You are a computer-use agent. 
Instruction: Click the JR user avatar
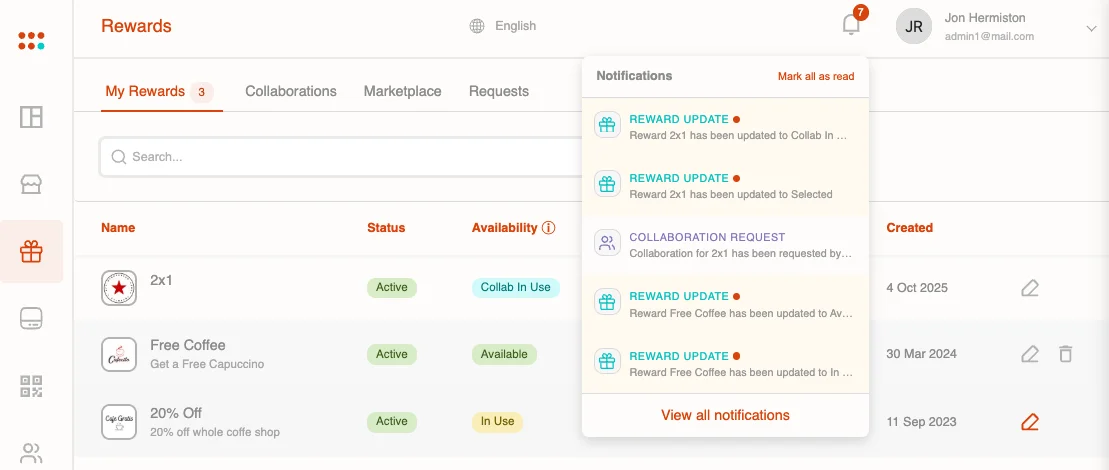pos(914,27)
